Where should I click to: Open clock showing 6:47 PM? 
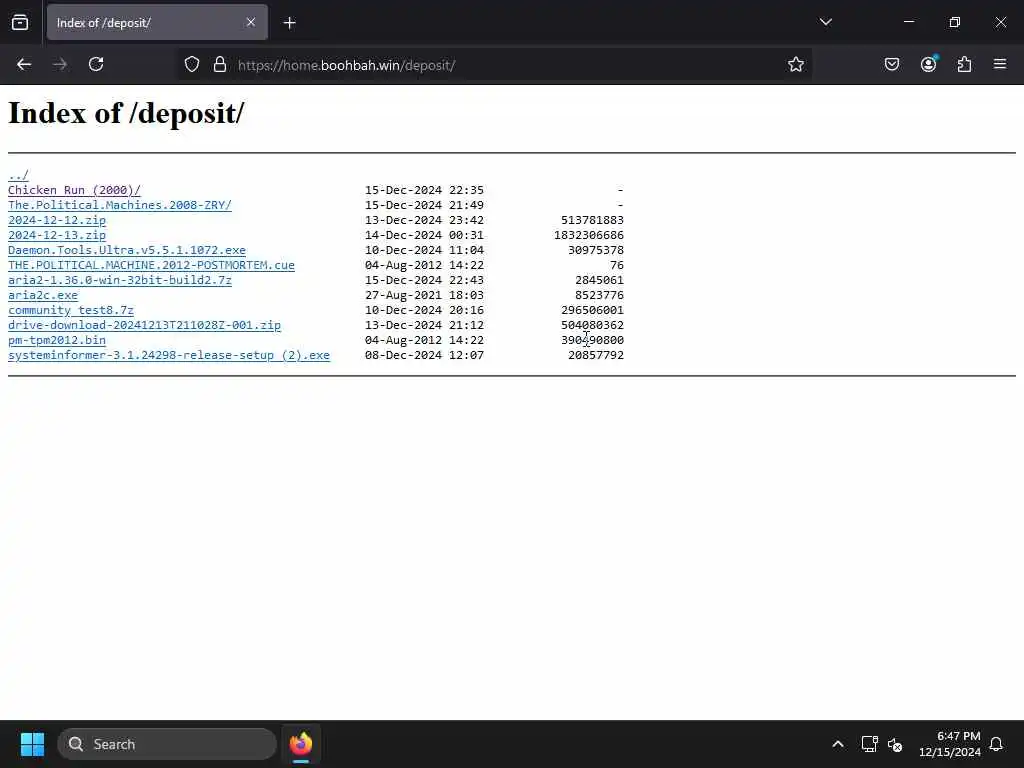point(950,744)
